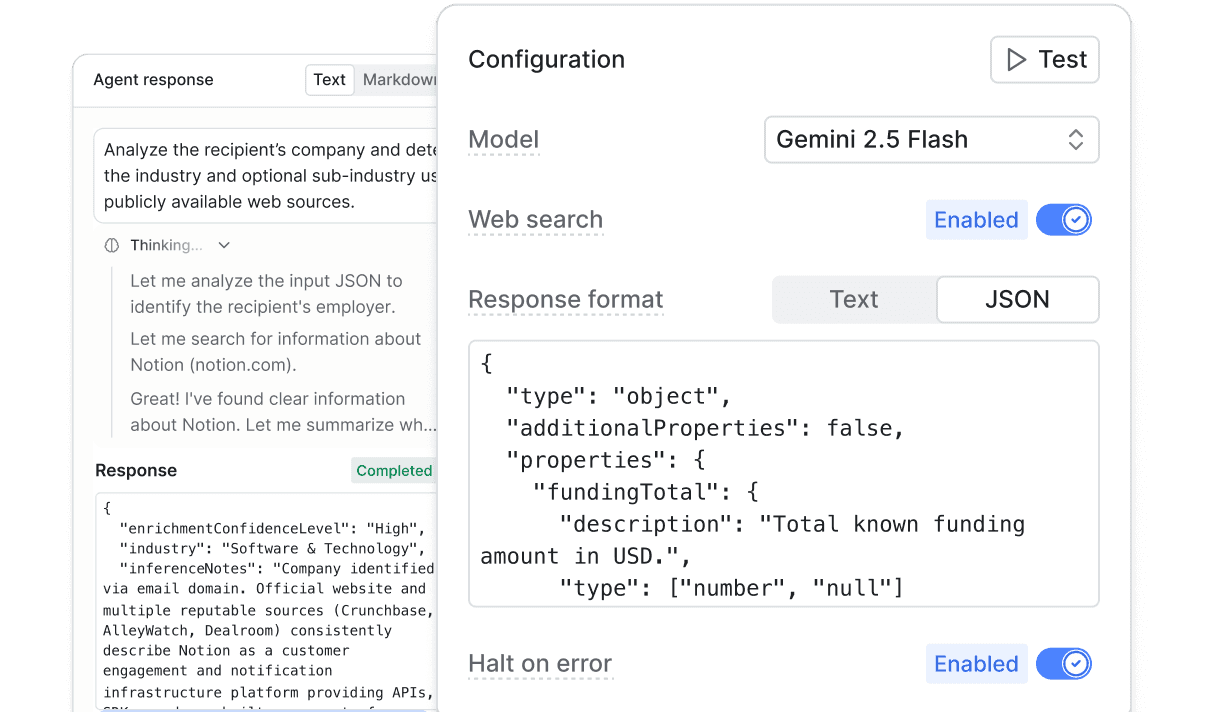Collapse the Thinking section chevron
The height and width of the screenshot is (712, 1216).
coord(224,245)
